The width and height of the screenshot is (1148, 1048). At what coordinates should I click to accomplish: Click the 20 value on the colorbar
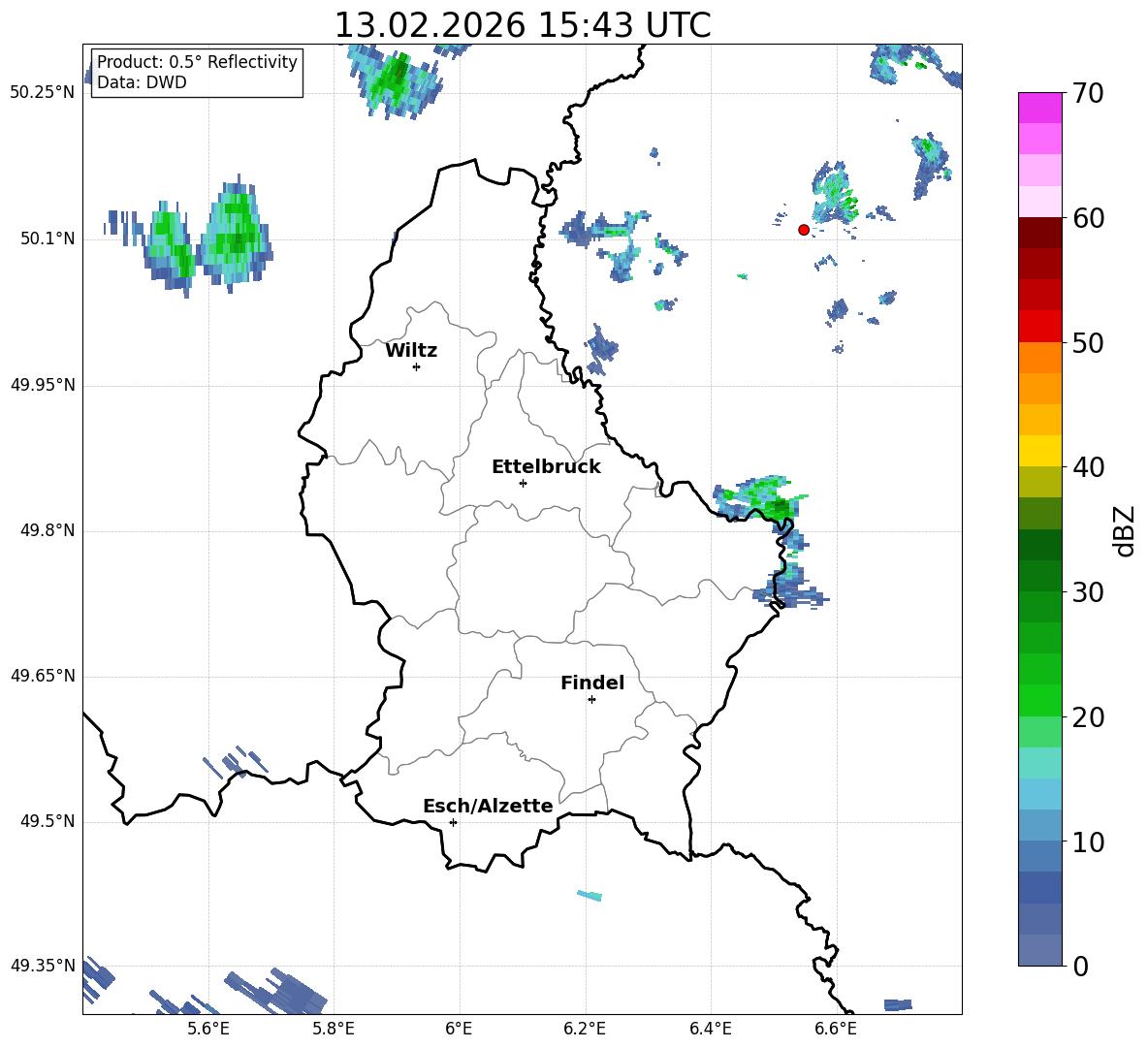pyautogui.click(x=1088, y=717)
